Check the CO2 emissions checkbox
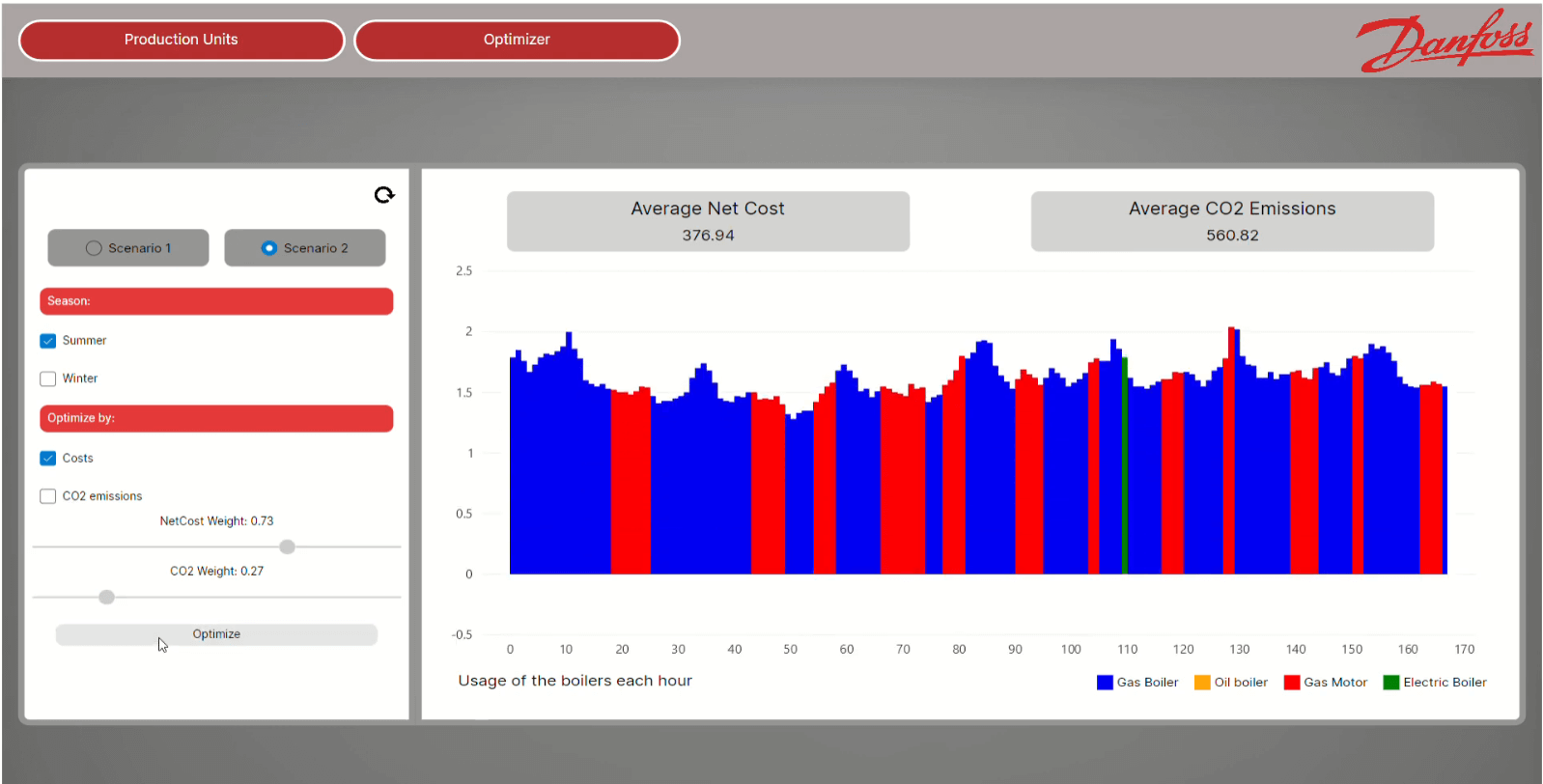Image resolution: width=1543 pixels, height=784 pixels. coord(48,496)
